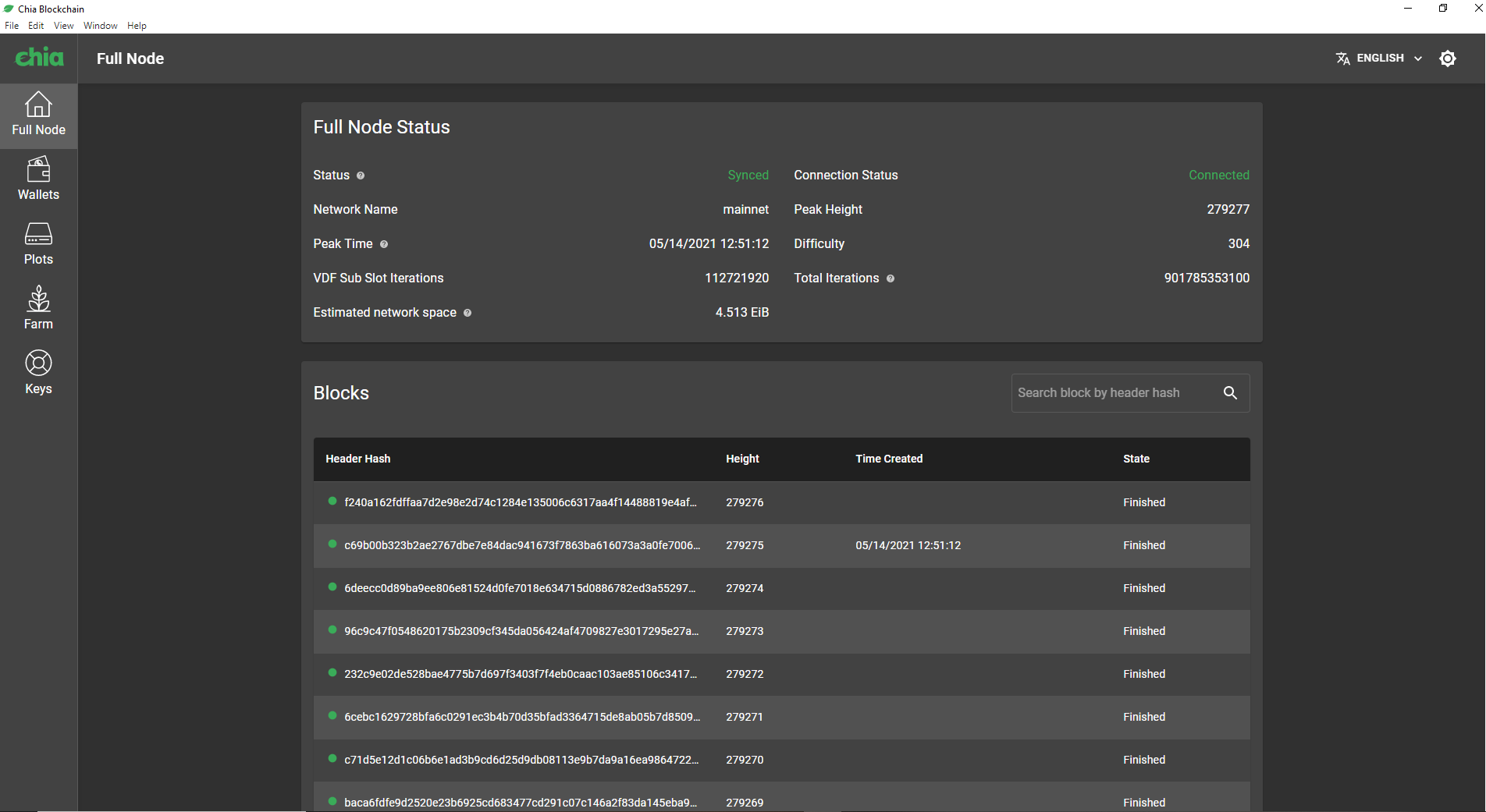Click help icon next to Status
This screenshot has width=1486, height=812.
point(361,176)
